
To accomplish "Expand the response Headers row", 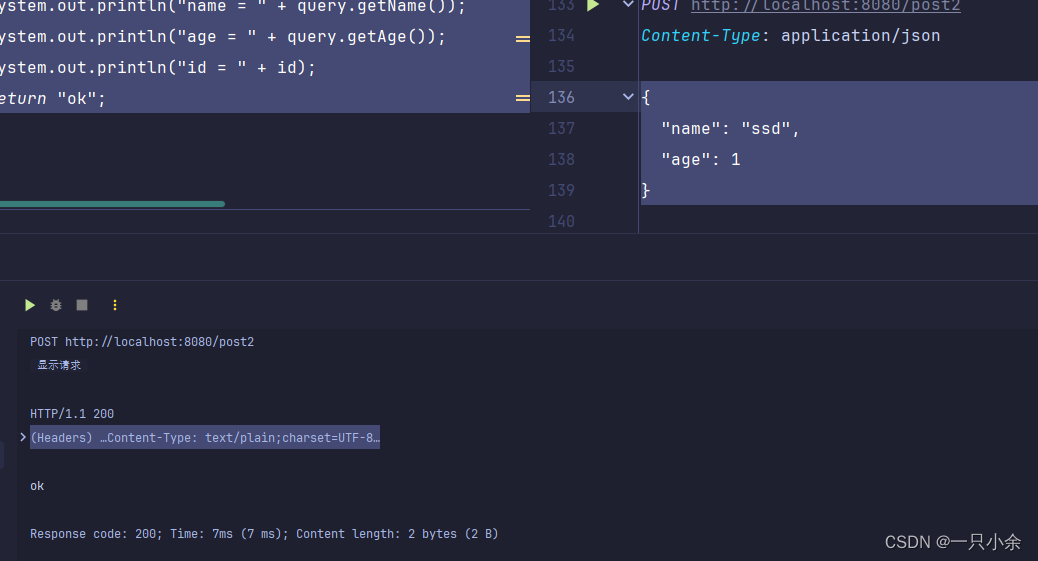I will click(23, 438).
